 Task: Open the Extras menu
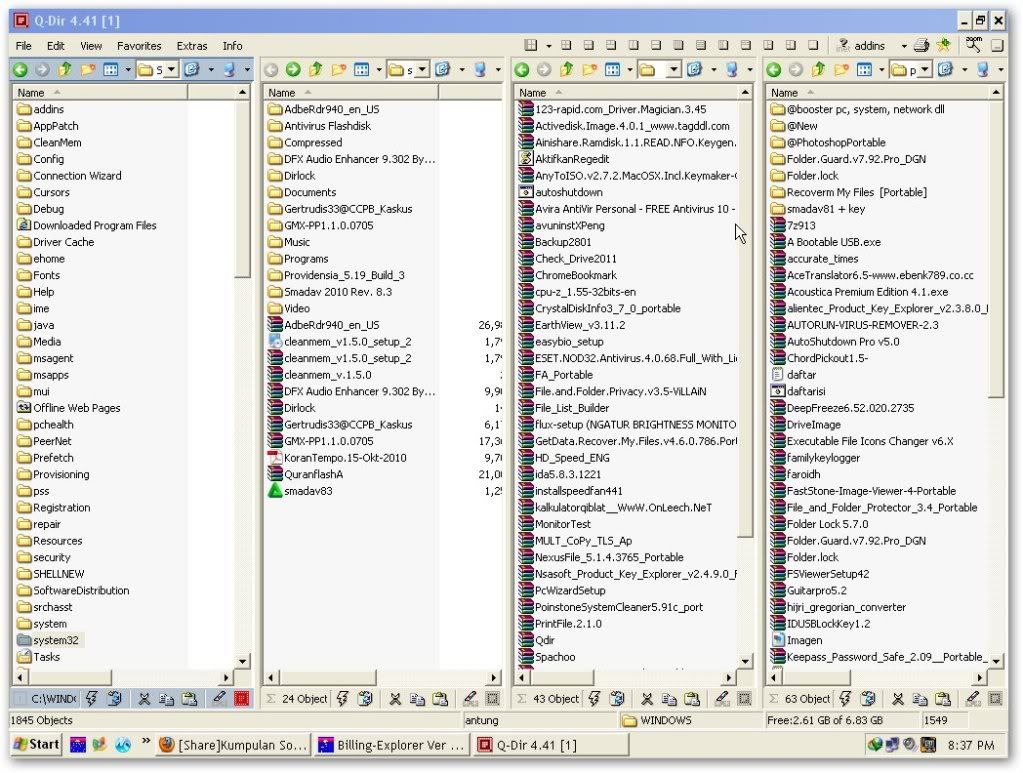[192, 46]
